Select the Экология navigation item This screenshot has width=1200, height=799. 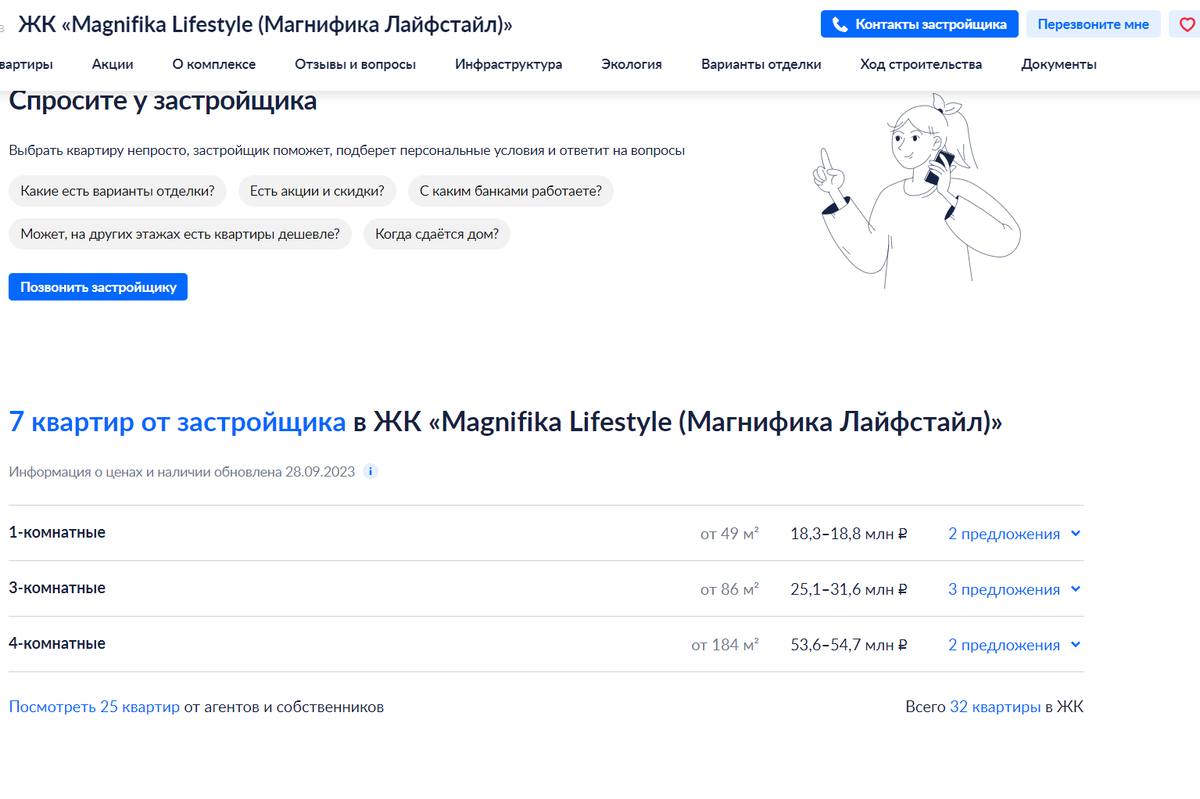click(x=631, y=63)
